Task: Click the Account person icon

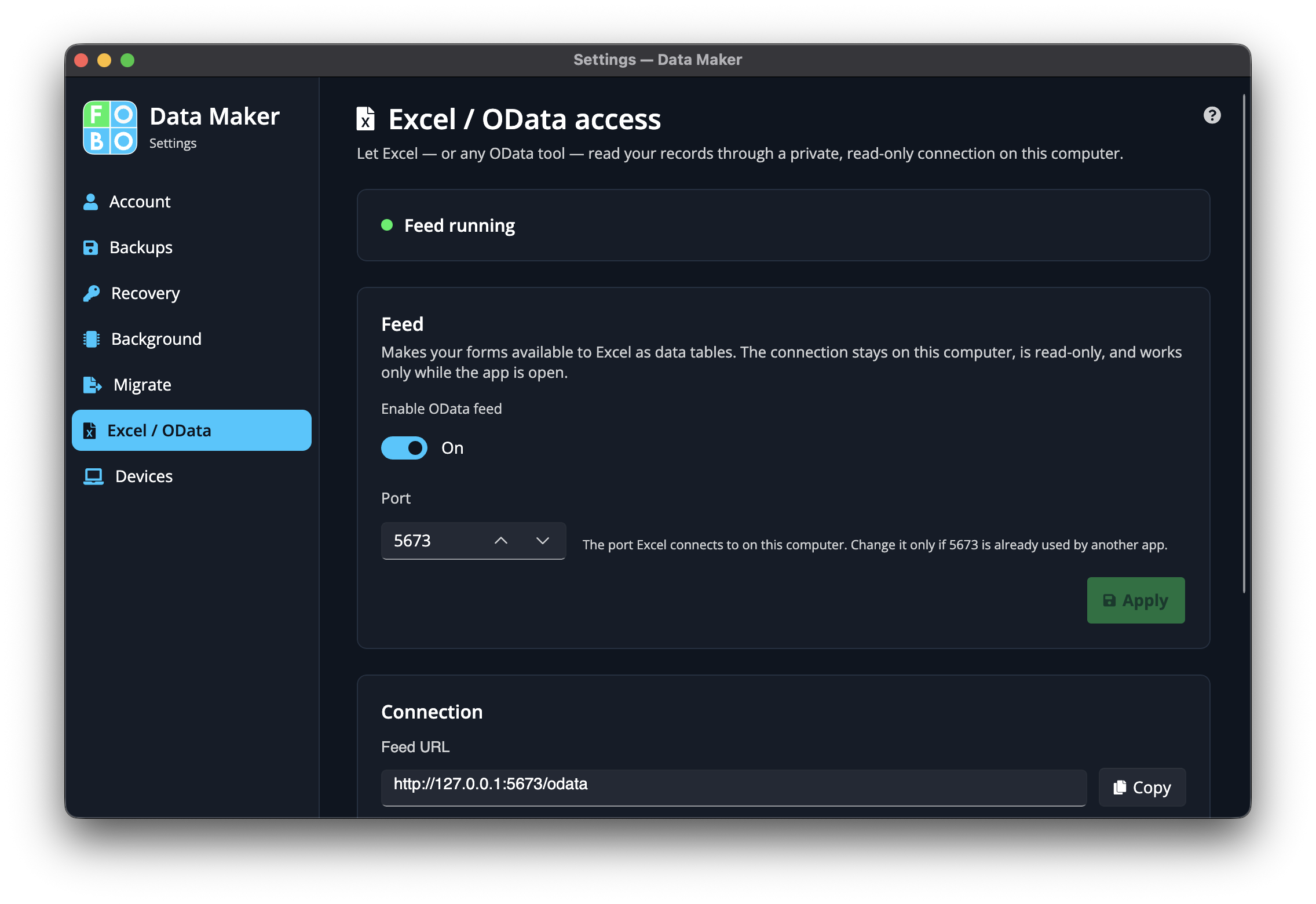Action: (91, 202)
